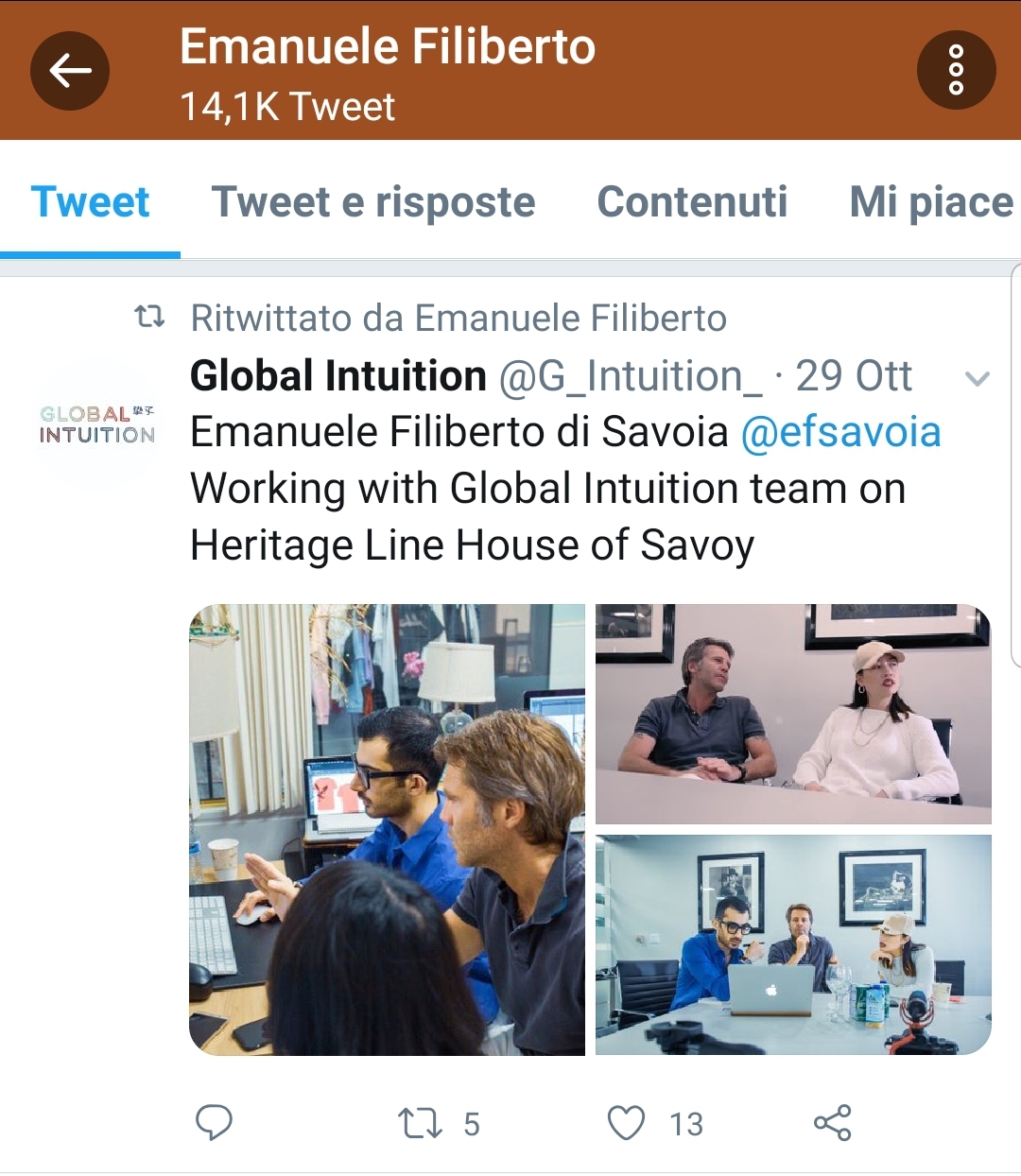1021x1176 pixels.
Task: Select the Tweet tab
Action: (90, 201)
